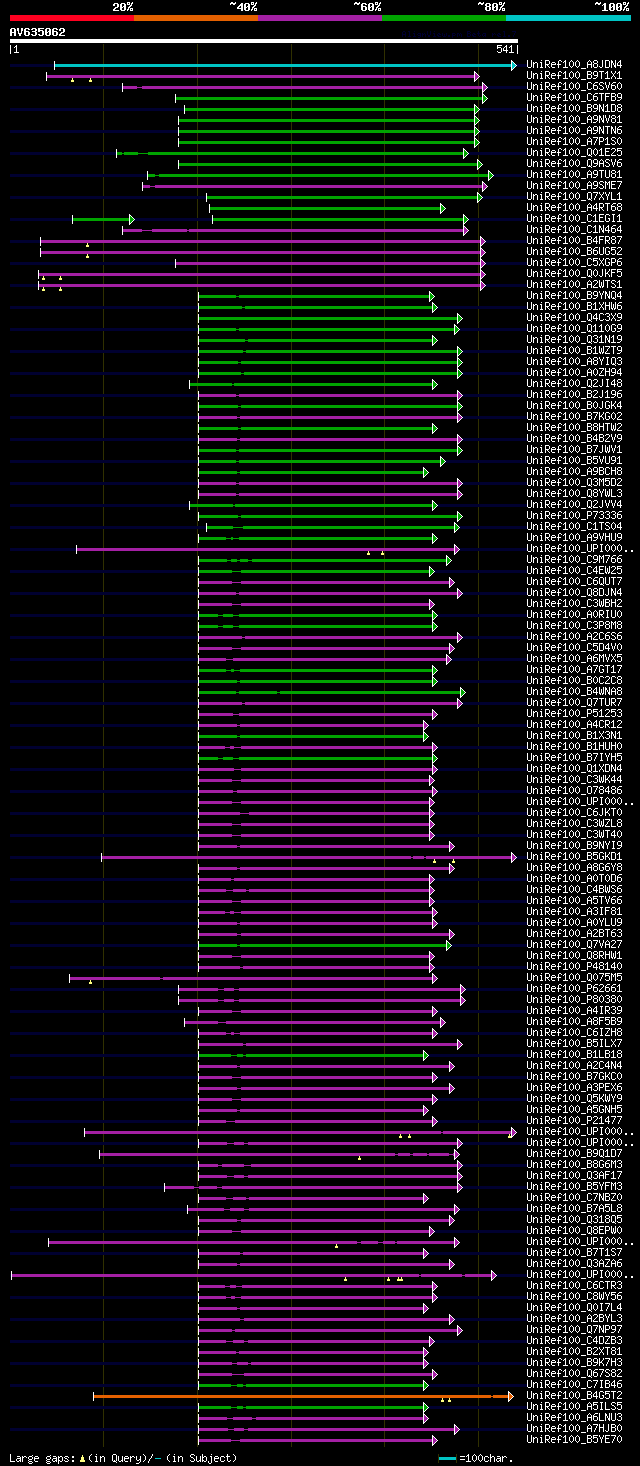640x1466 pixels.
Task: Click label UniRef100_Q7XYL1
Action: coord(574,197)
